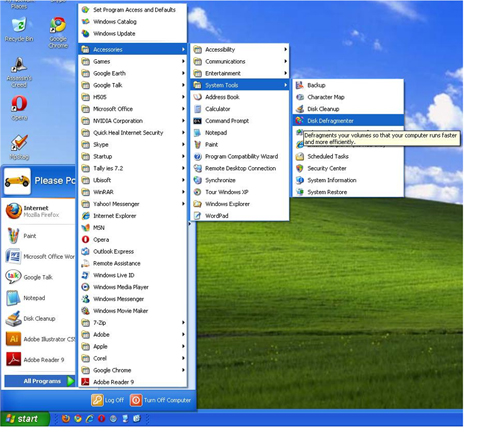
Task: Open Mozilla Firefox Internet shortcut
Action: point(39,211)
